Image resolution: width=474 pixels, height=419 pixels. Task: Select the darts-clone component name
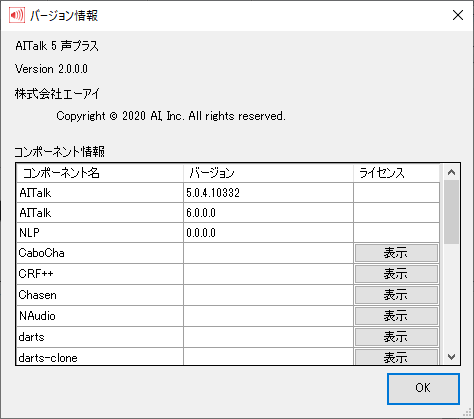pos(100,357)
